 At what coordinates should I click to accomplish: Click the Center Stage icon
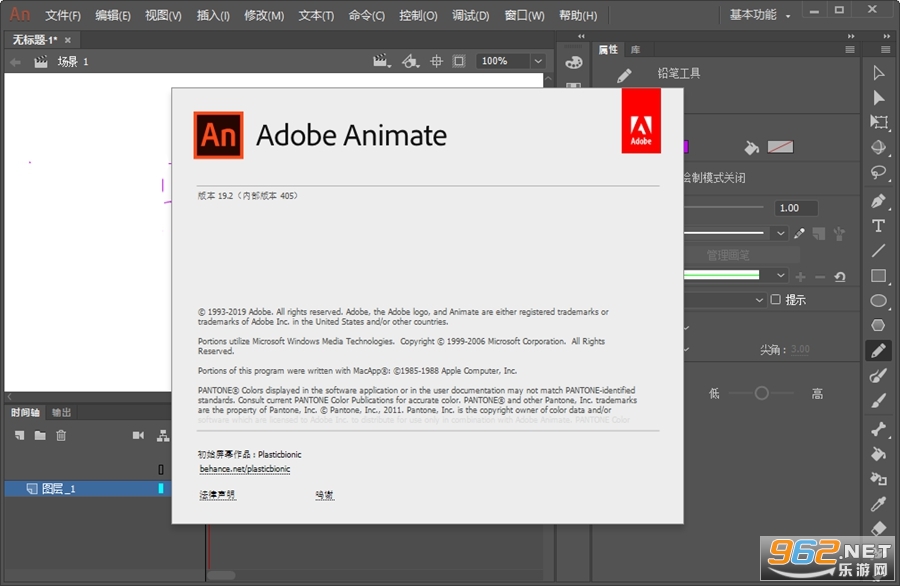point(436,61)
